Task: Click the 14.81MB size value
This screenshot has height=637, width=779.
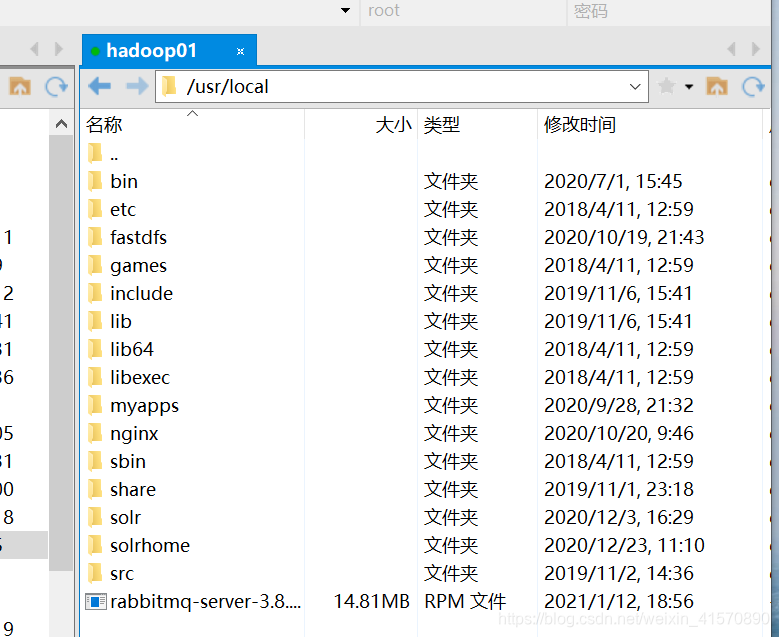Action: 372,601
